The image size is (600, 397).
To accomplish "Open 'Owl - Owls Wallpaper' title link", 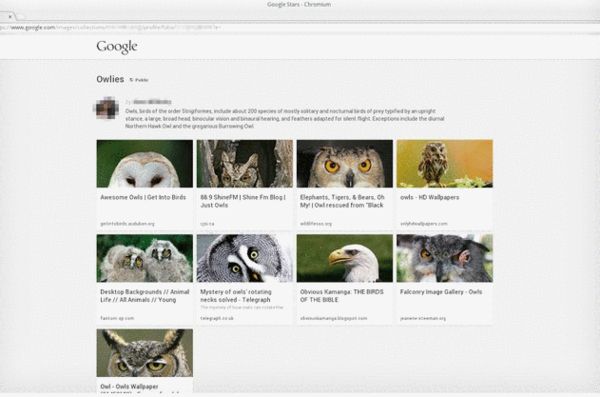I will click(129, 387).
